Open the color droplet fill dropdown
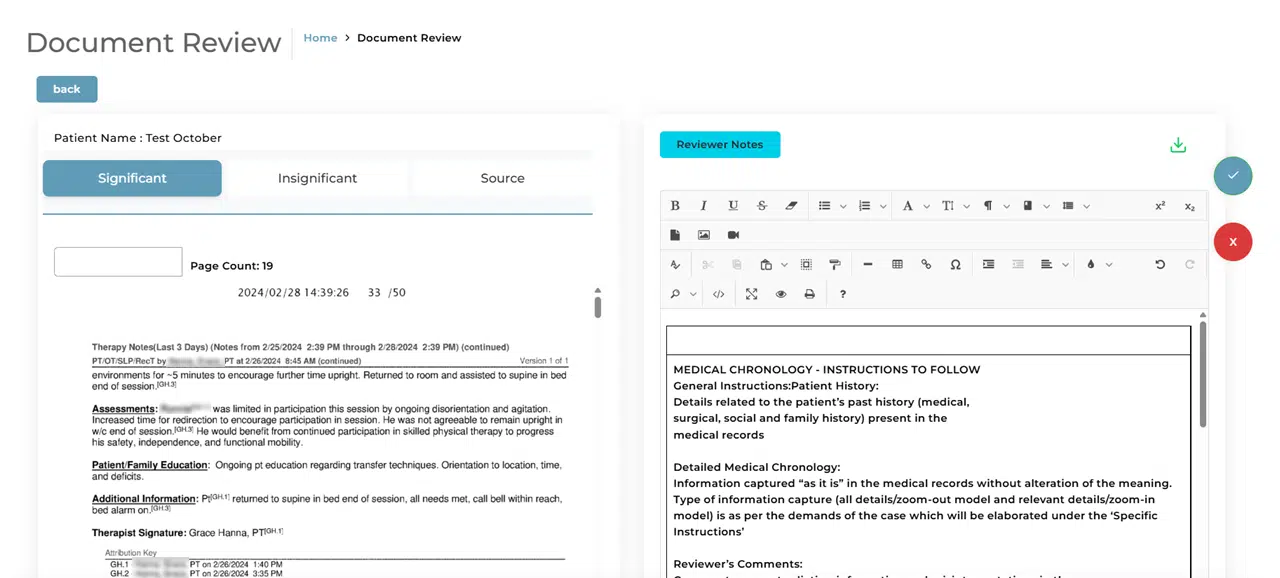Viewport: 1280px width, 578px height. 1109,265
